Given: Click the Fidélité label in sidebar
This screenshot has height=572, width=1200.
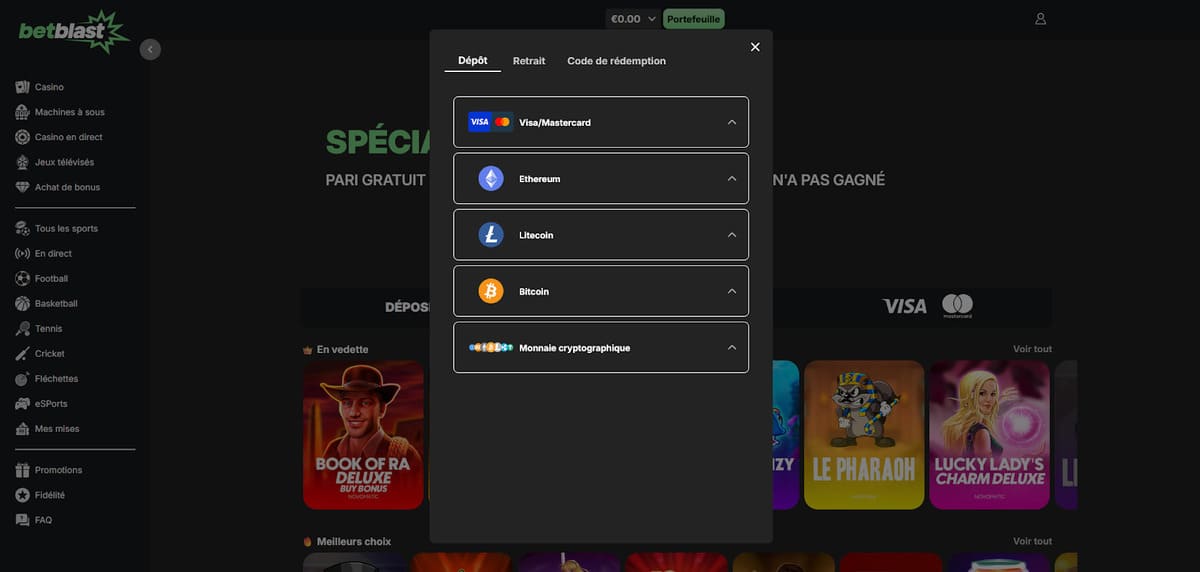Looking at the screenshot, I should pos(50,495).
